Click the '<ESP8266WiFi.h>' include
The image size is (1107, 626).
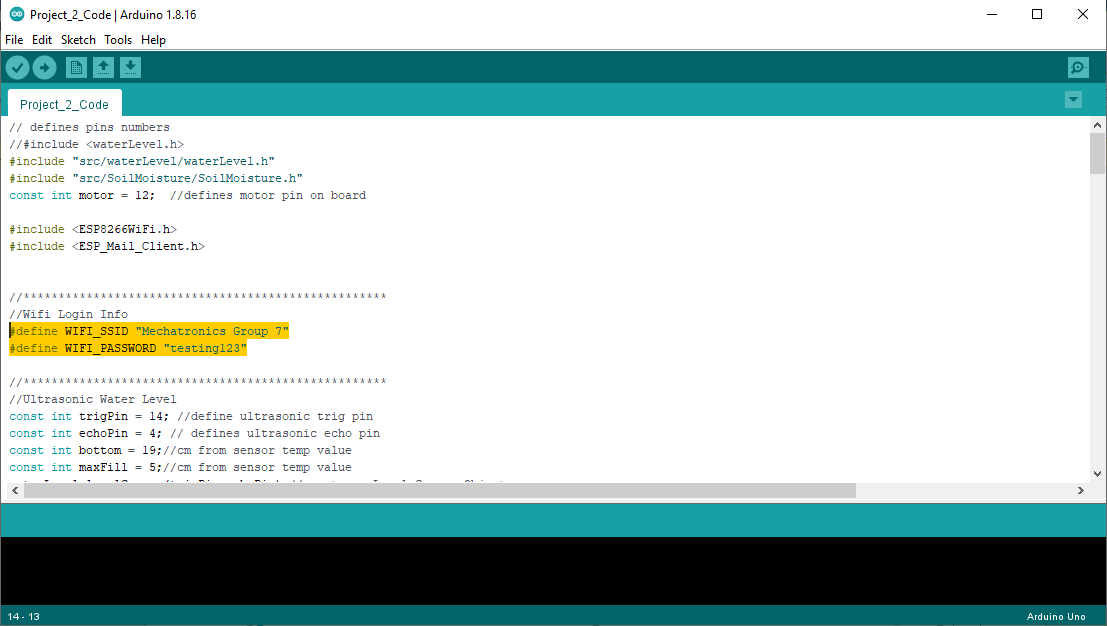tap(124, 229)
